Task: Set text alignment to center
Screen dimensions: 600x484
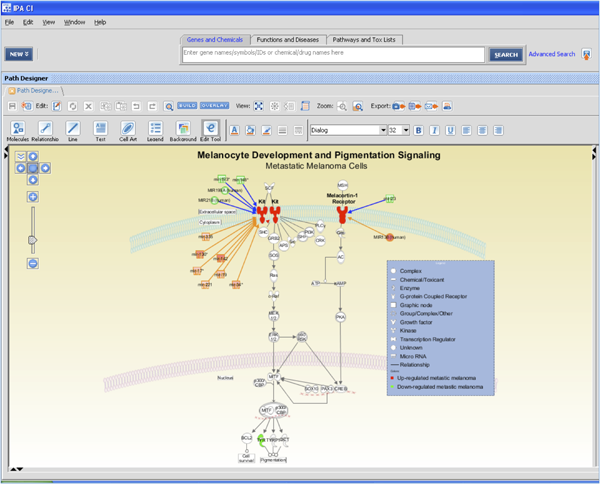Action: [482, 130]
